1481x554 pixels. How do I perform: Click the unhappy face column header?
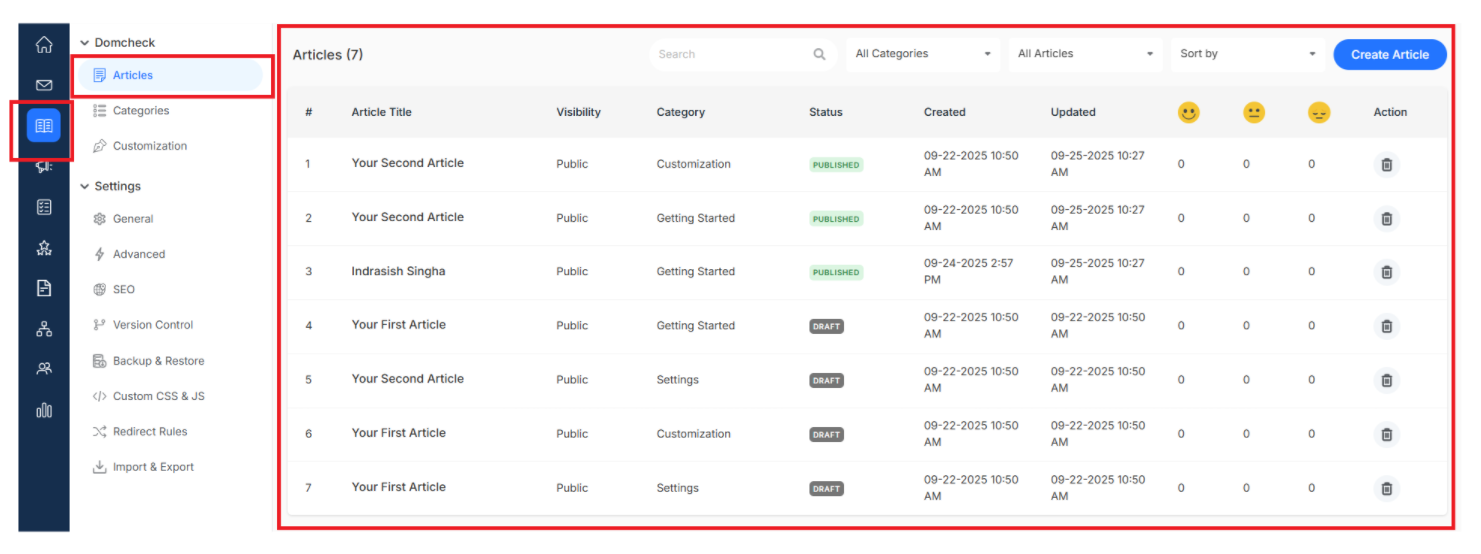coord(1319,113)
